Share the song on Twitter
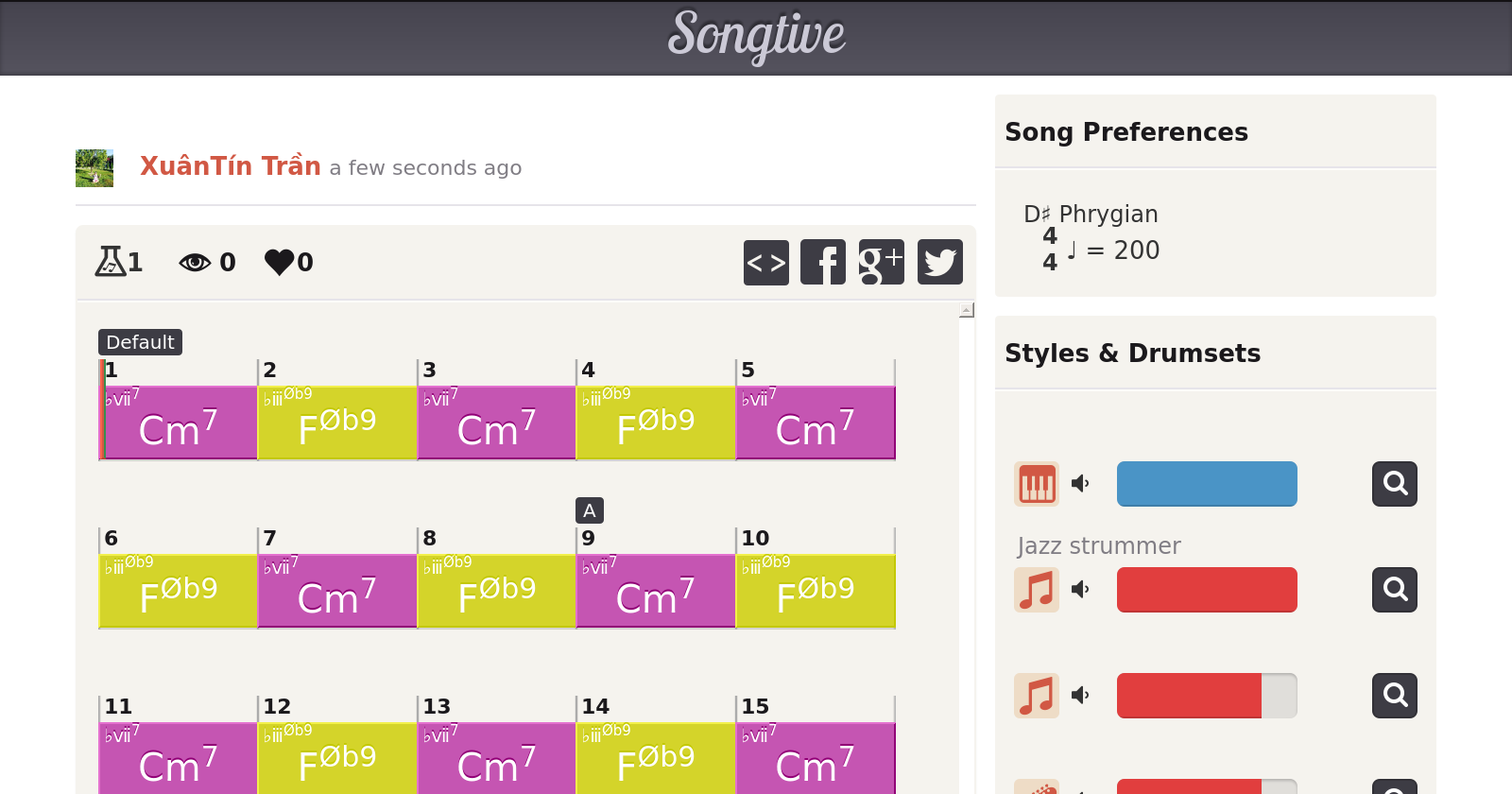The image size is (1512, 794). click(x=939, y=262)
